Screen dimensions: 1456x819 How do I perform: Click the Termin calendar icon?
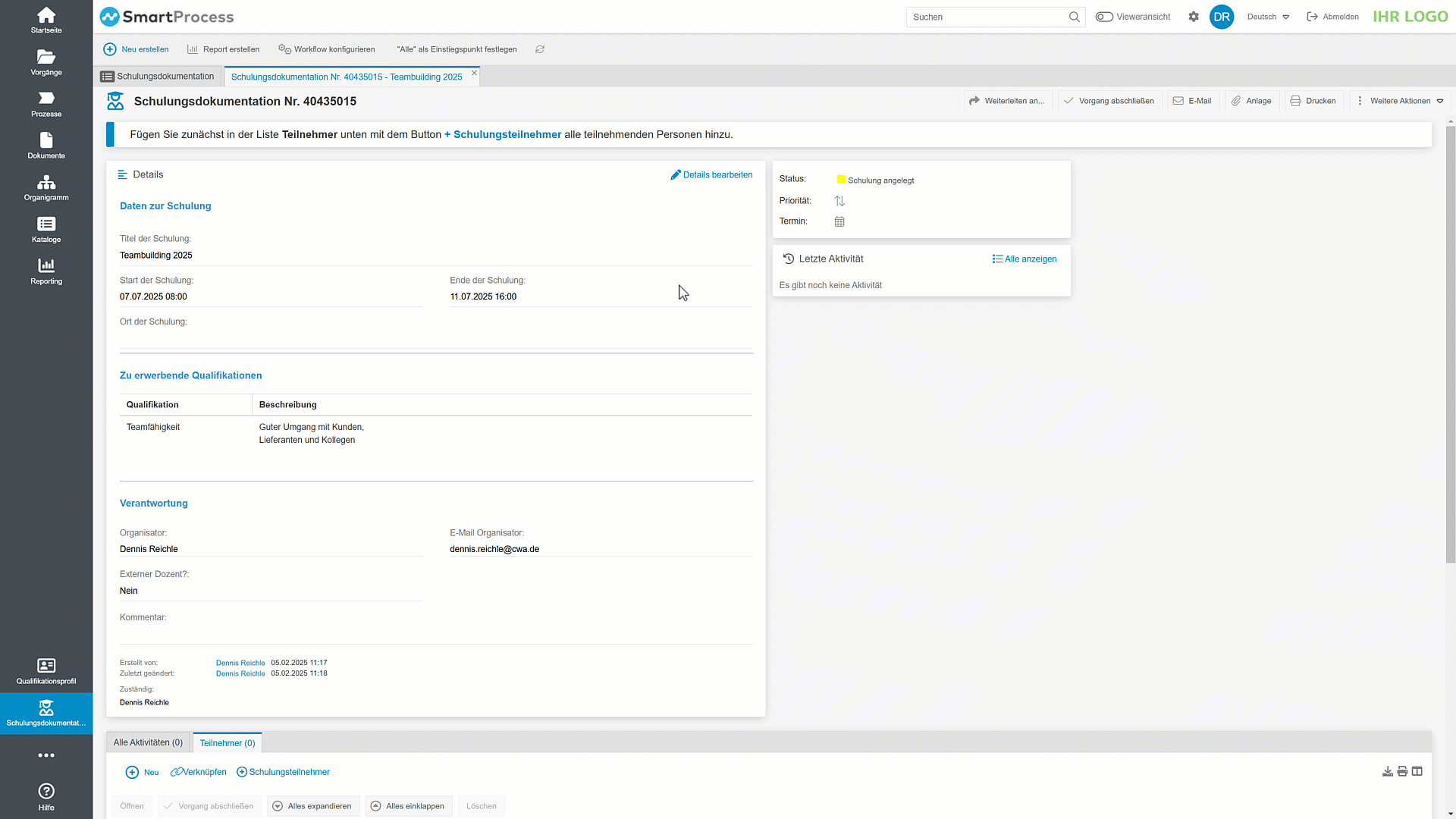pos(839,221)
